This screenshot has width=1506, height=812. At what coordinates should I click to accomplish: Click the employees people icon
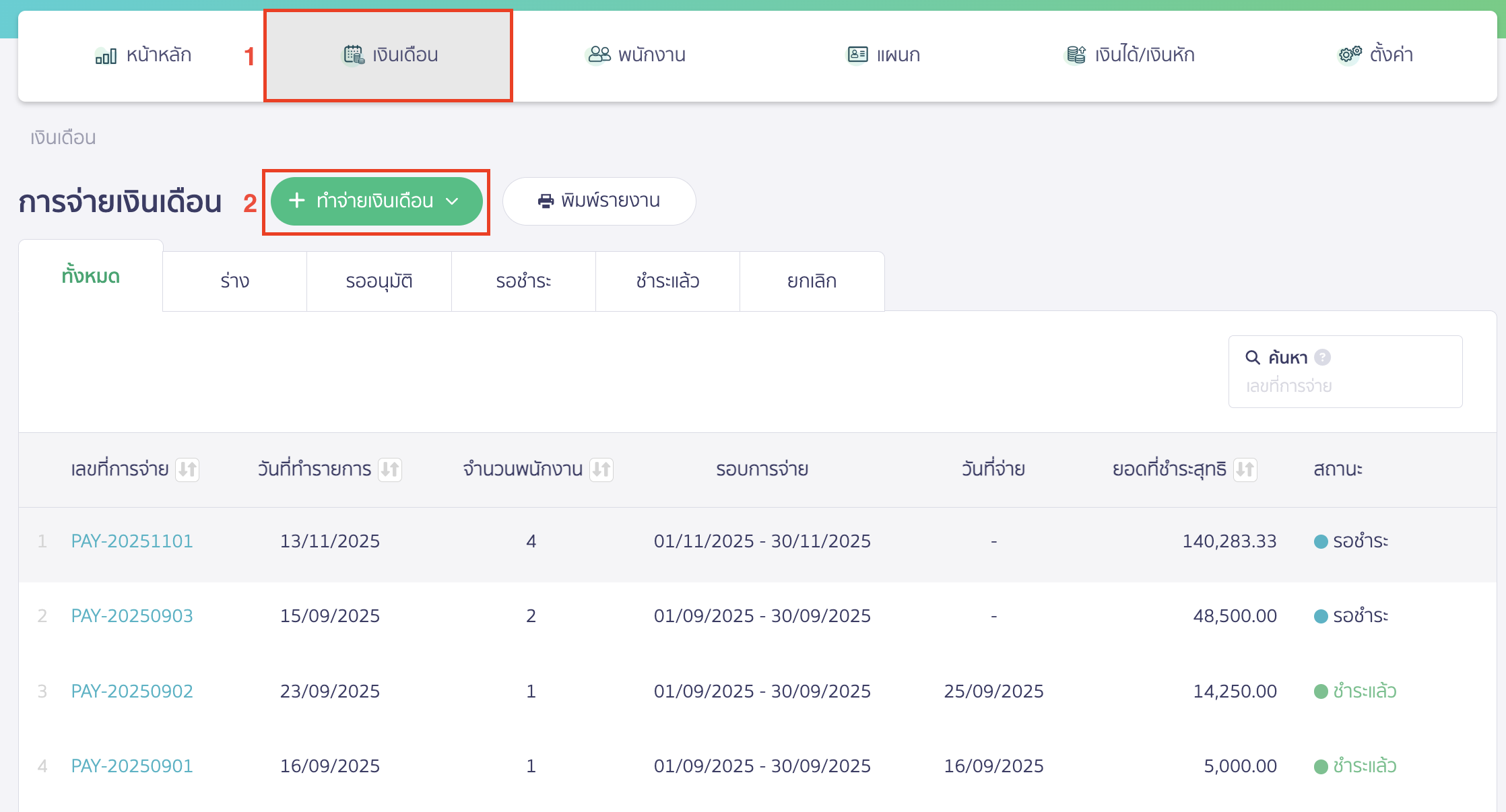[x=599, y=55]
